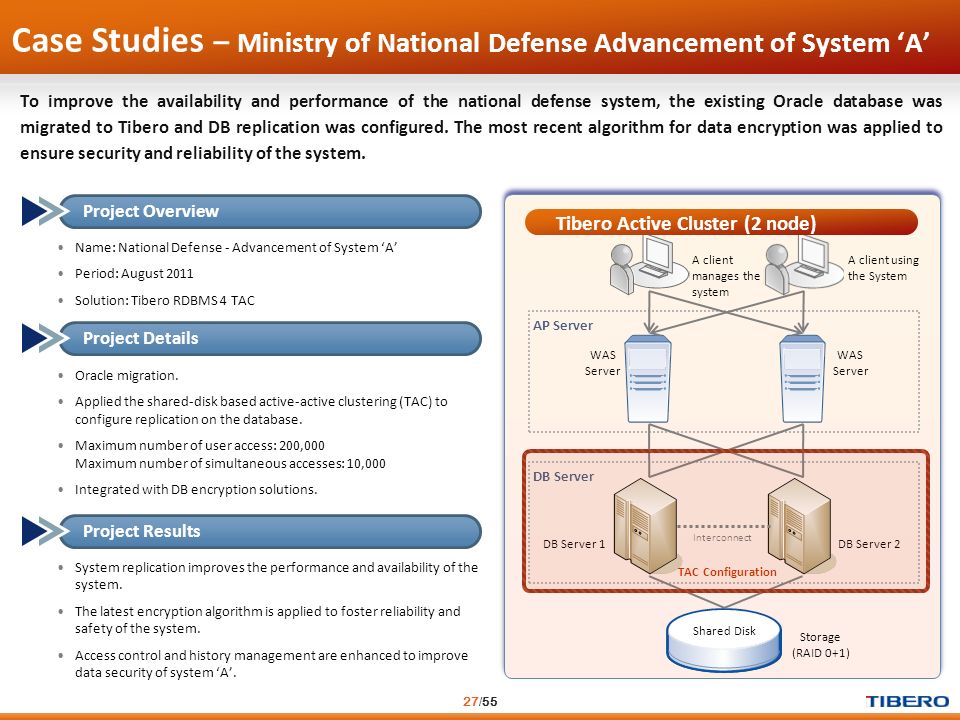Select the Shared Disk storage icon
This screenshot has width=960, height=720.
[x=724, y=639]
